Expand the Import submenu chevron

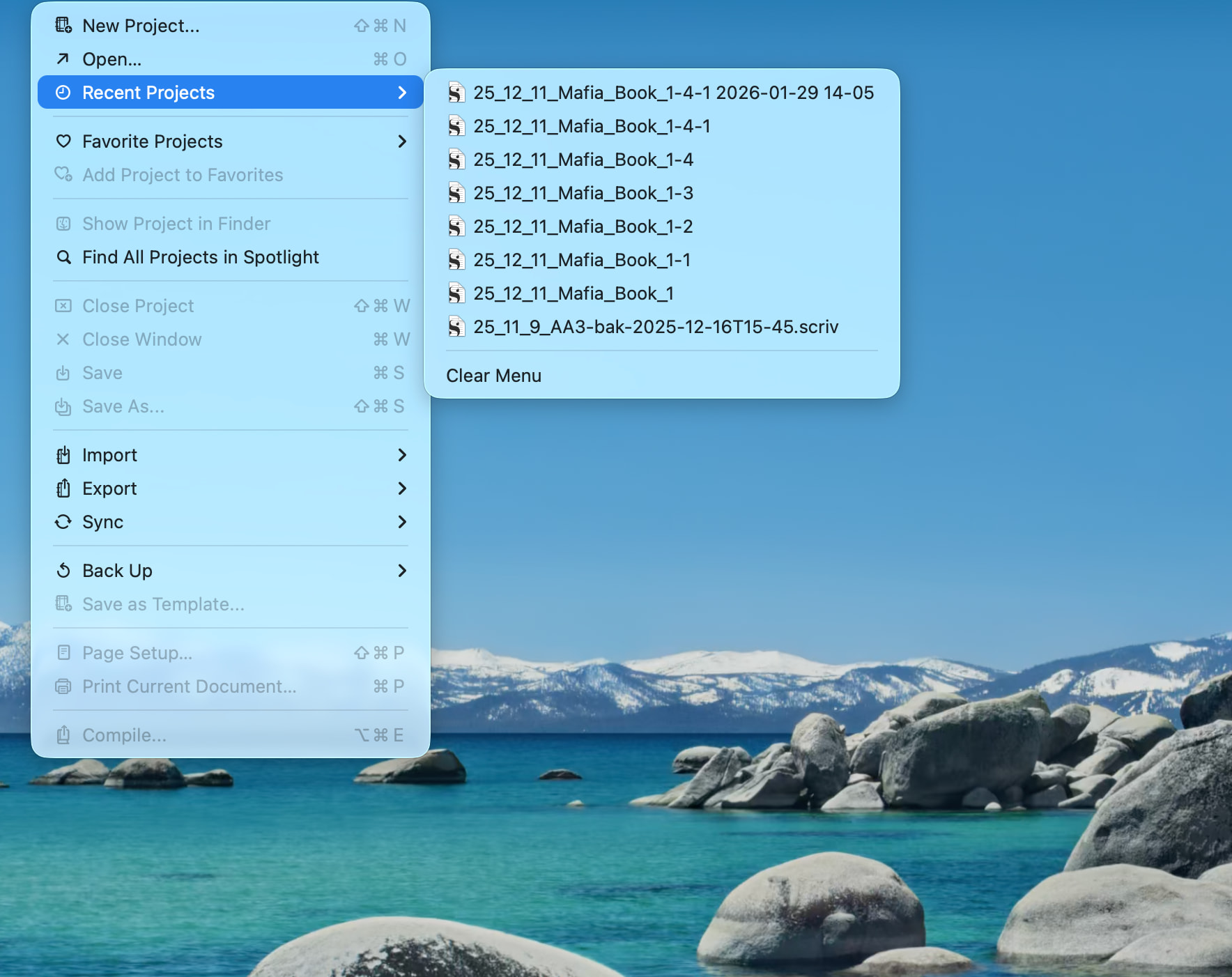(x=401, y=455)
